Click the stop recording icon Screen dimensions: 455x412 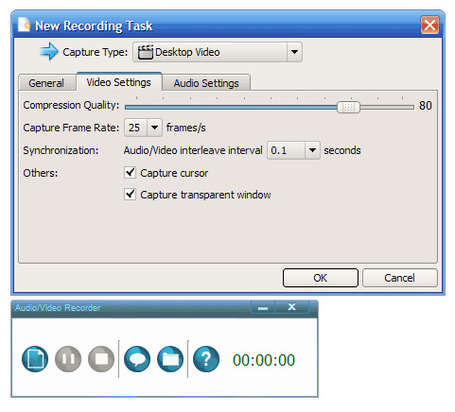101,359
